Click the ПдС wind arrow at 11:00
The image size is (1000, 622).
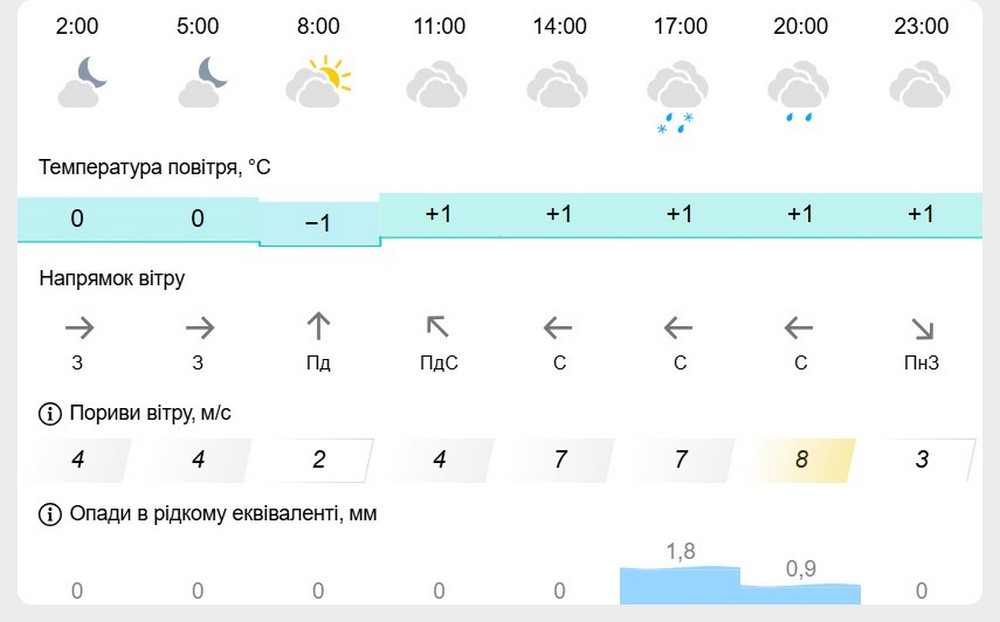(x=438, y=326)
